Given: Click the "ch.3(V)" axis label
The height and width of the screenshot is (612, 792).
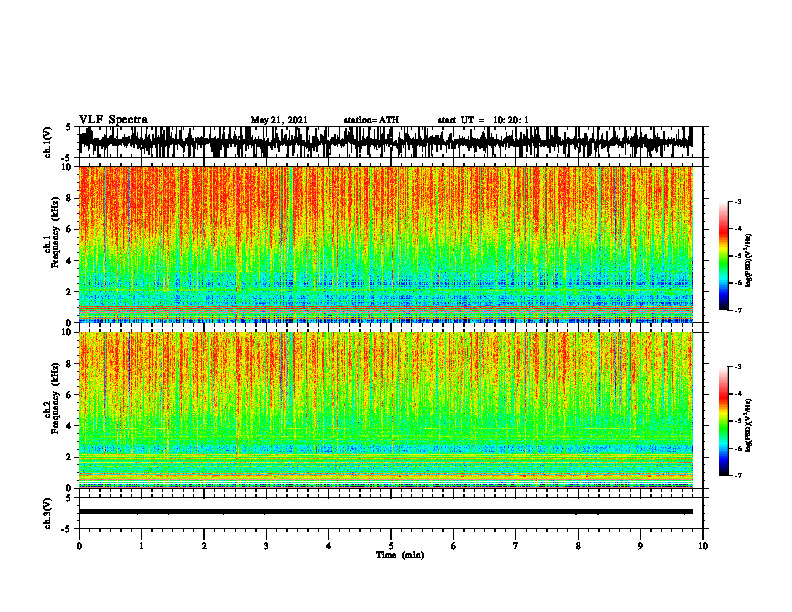Looking at the screenshot, I should [48, 514].
